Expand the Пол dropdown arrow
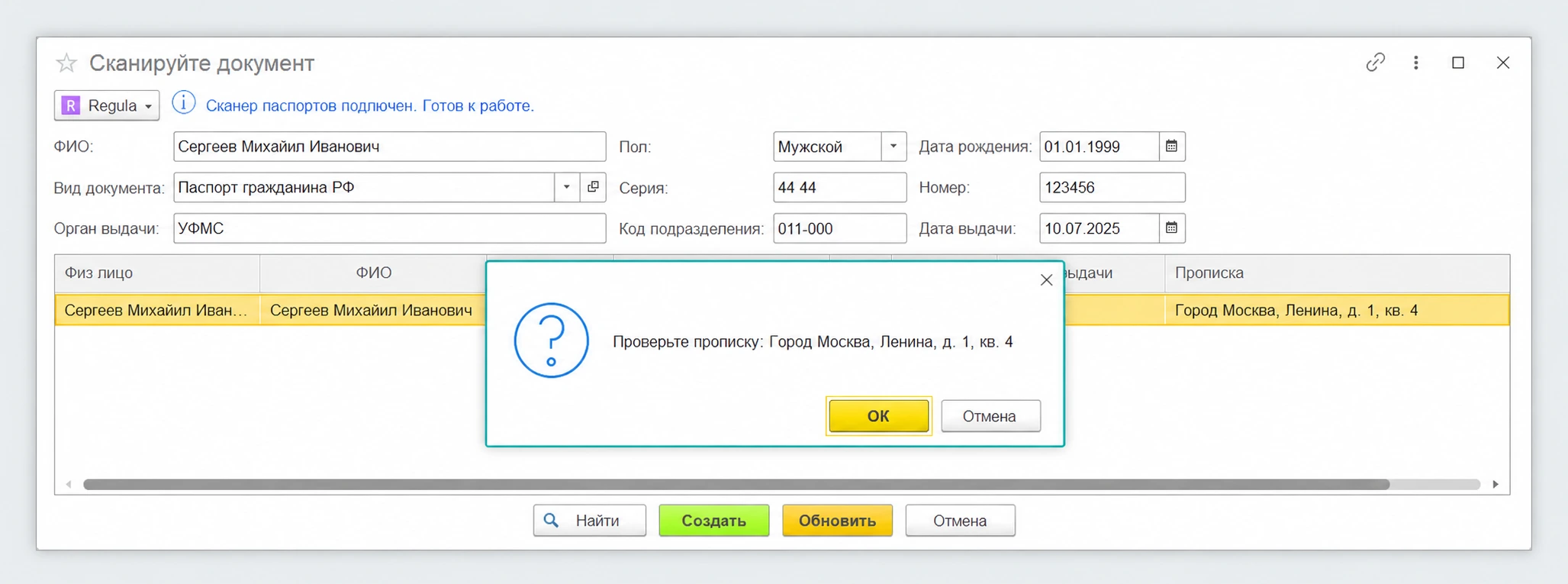The height and width of the screenshot is (584, 1568). (x=893, y=147)
